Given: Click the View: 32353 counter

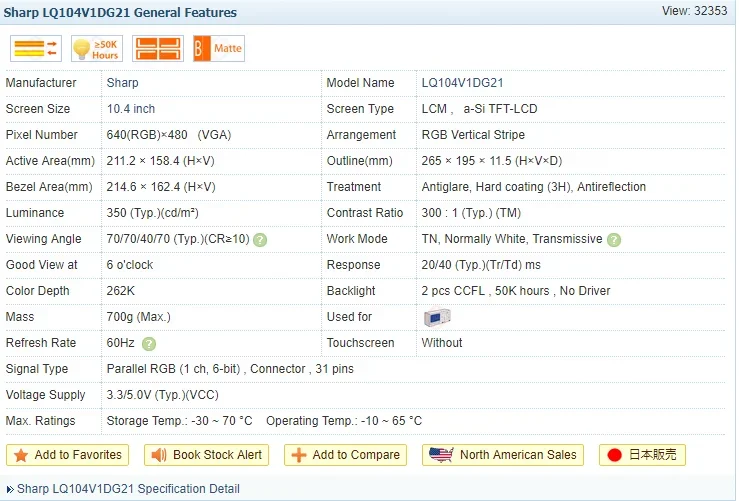Looking at the screenshot, I should (x=694, y=11).
